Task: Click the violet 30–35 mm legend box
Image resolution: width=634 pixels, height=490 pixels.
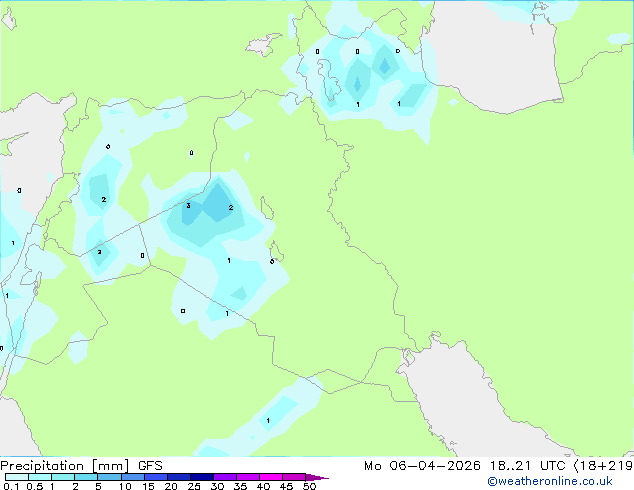Action: [225, 477]
